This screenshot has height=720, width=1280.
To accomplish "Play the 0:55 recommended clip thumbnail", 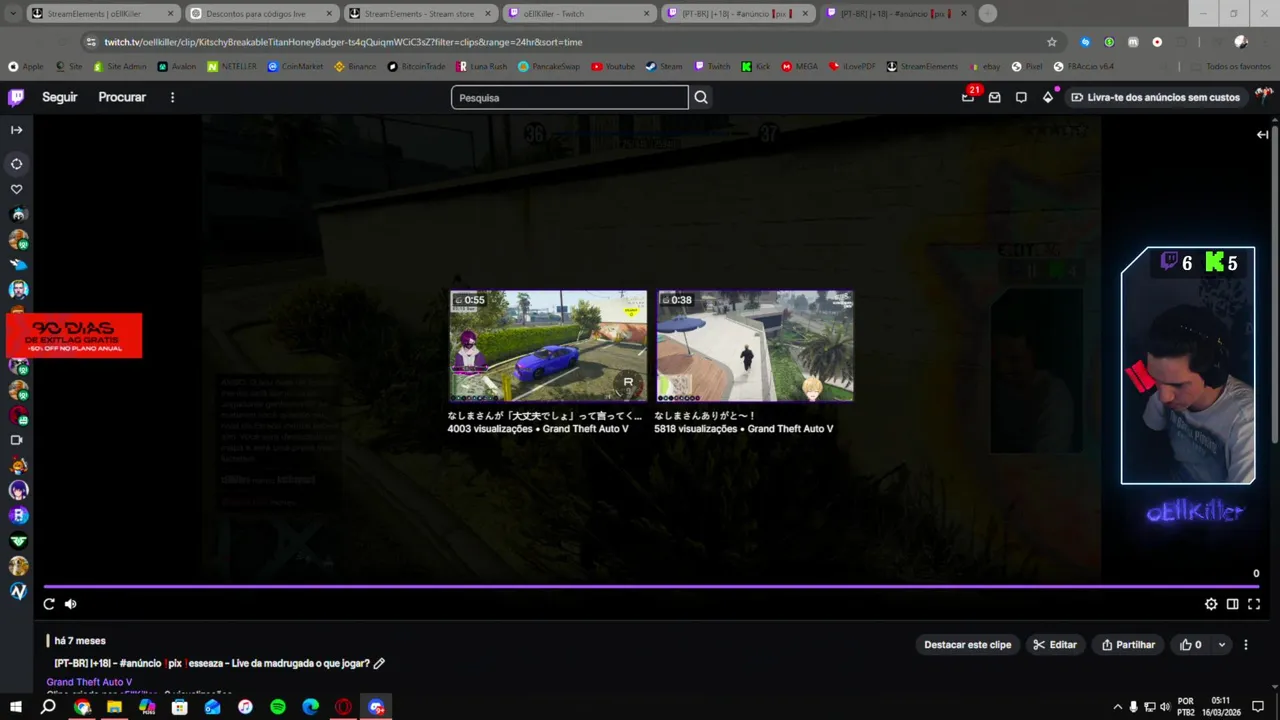I will tap(548, 346).
